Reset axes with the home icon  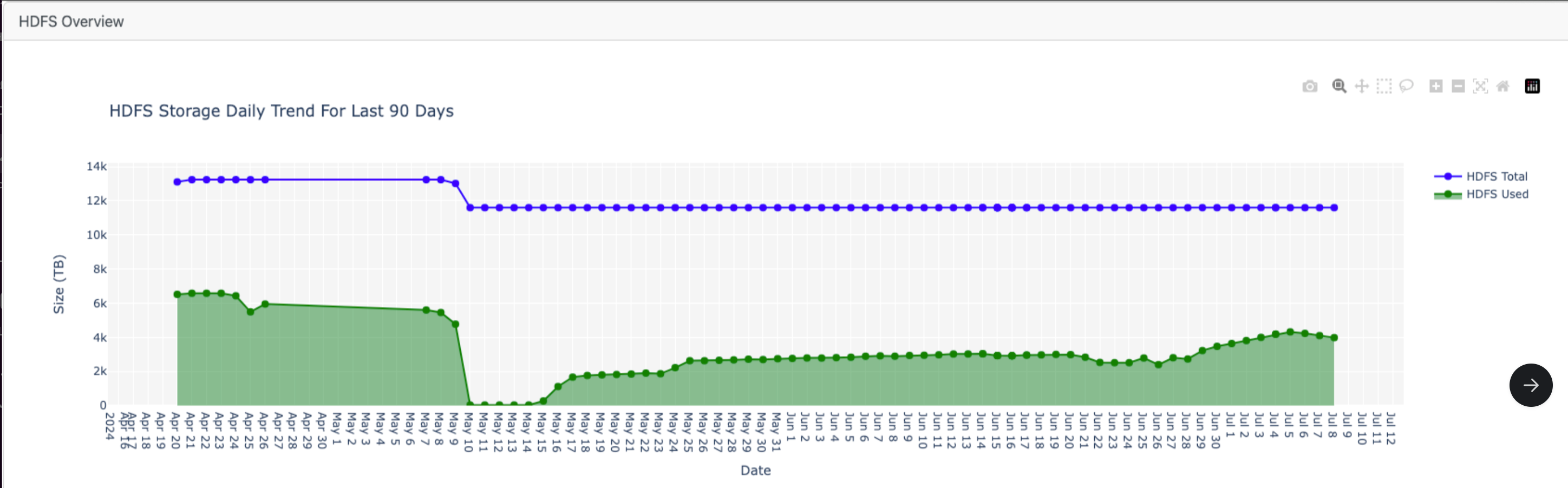click(1502, 87)
